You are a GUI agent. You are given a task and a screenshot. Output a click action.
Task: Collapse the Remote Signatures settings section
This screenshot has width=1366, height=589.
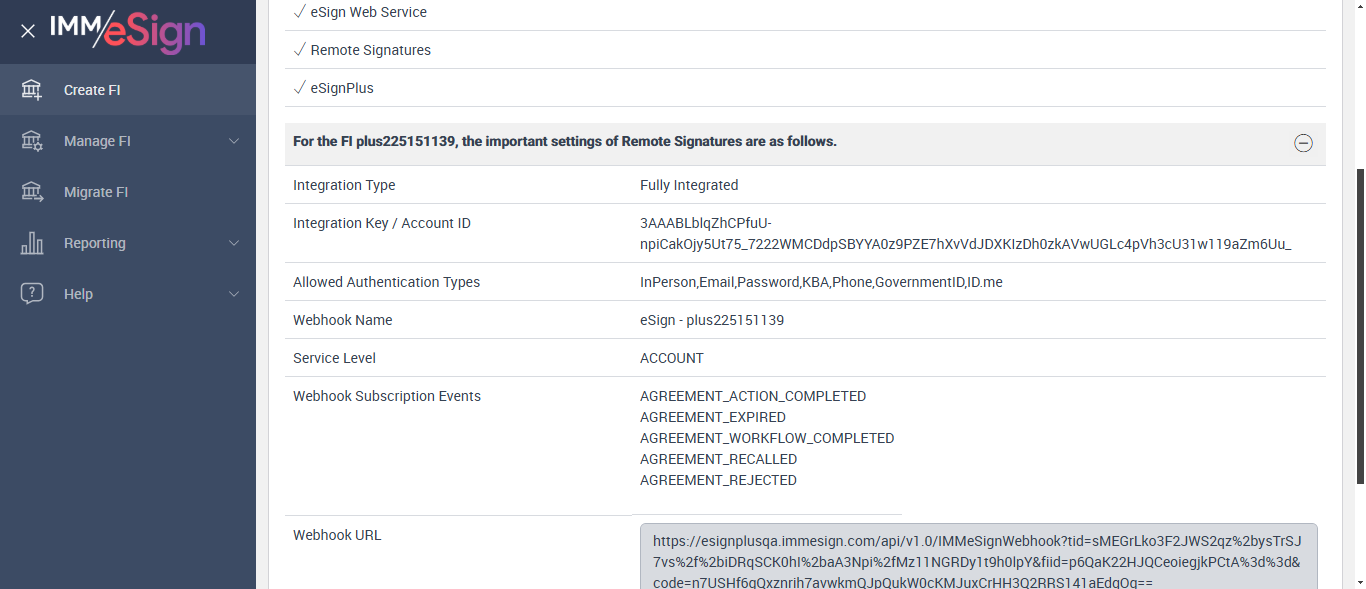pyautogui.click(x=1303, y=143)
